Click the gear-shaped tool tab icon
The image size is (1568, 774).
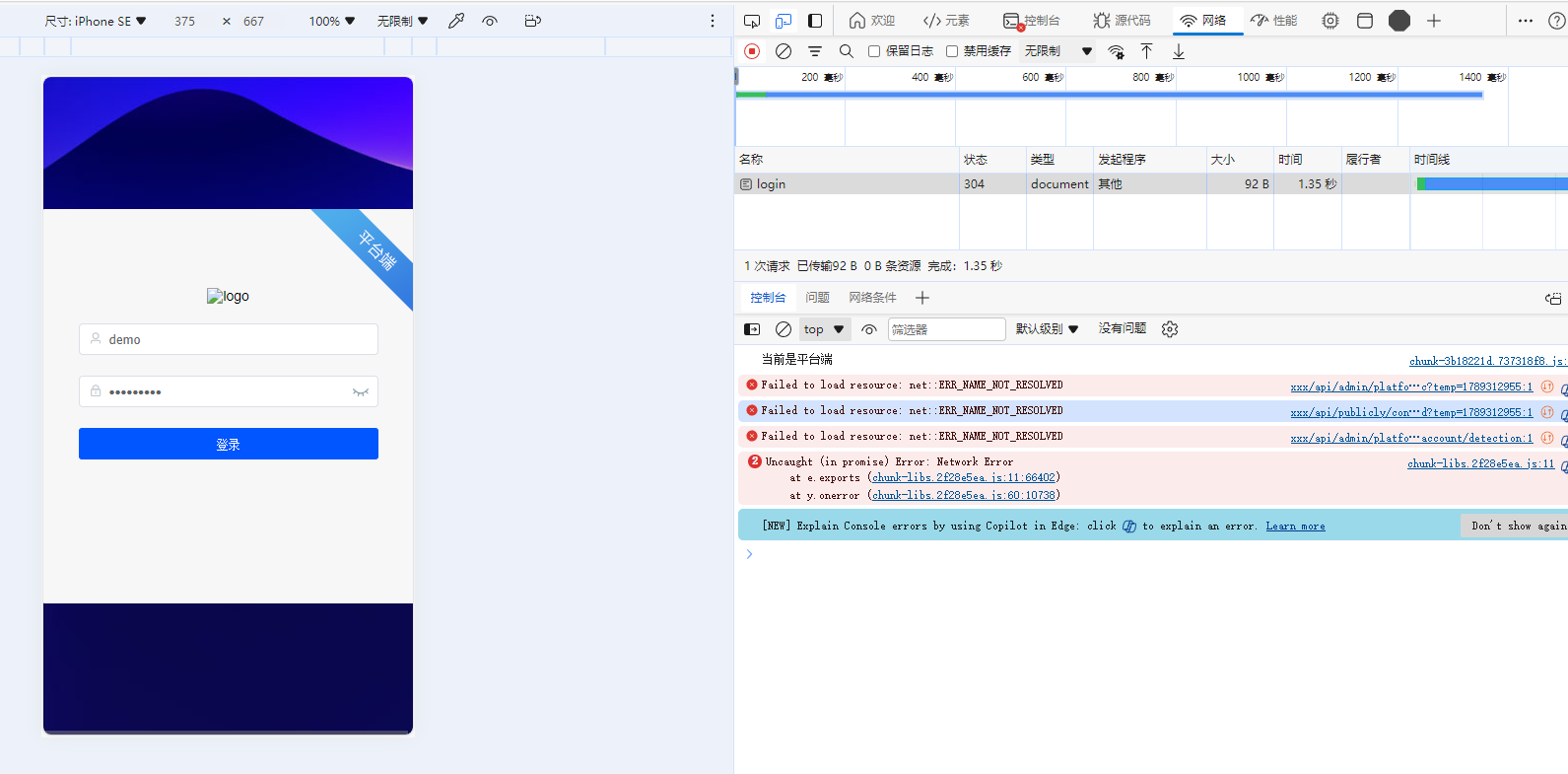[x=1330, y=21]
